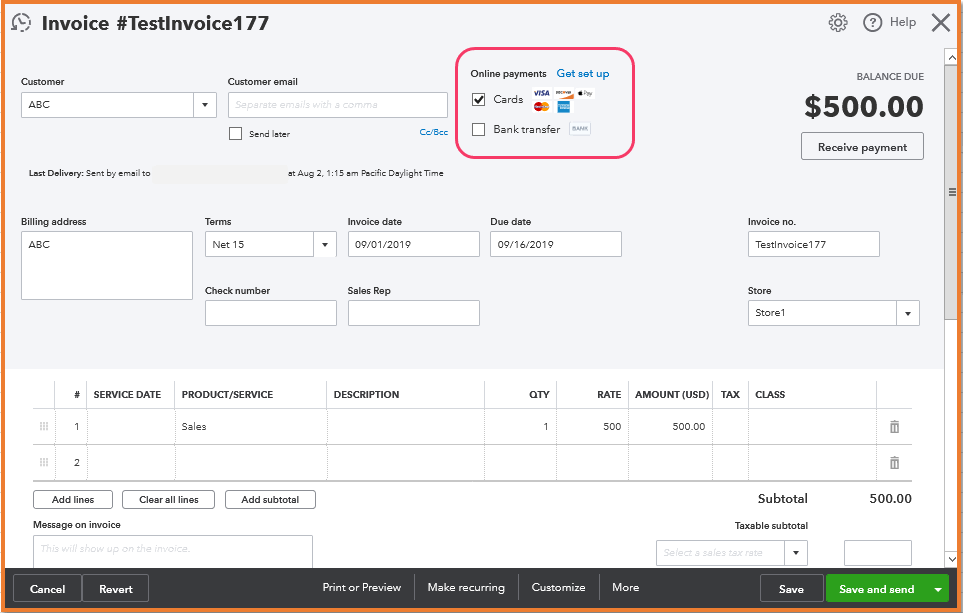Viewport: 963px width, 613px height.
Task: Click the Discover card logo
Action: tap(564, 93)
